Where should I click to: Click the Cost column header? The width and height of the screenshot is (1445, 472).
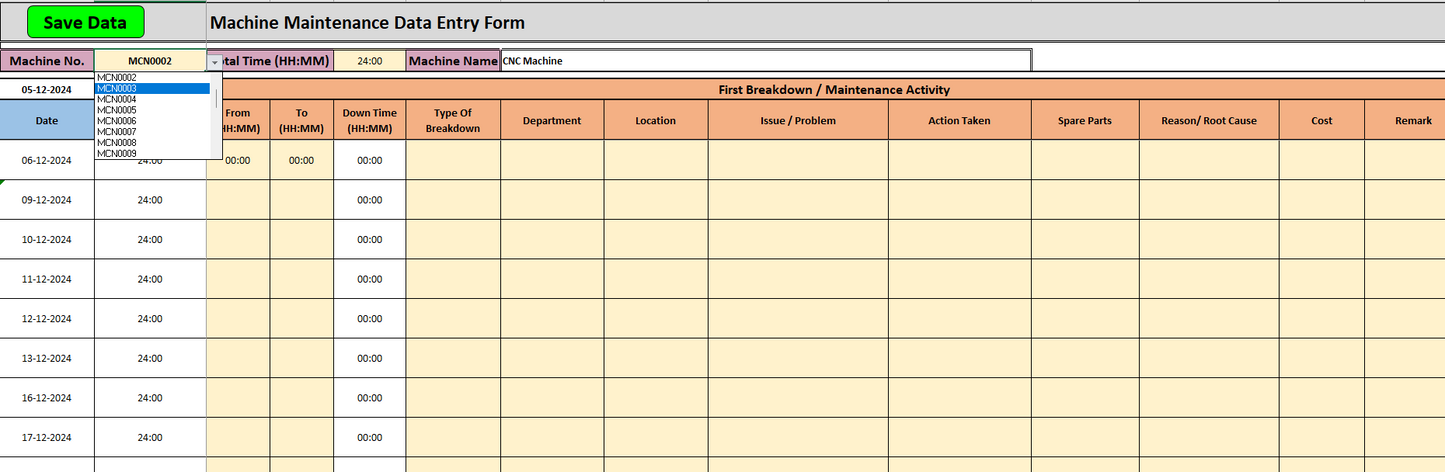tap(1322, 120)
